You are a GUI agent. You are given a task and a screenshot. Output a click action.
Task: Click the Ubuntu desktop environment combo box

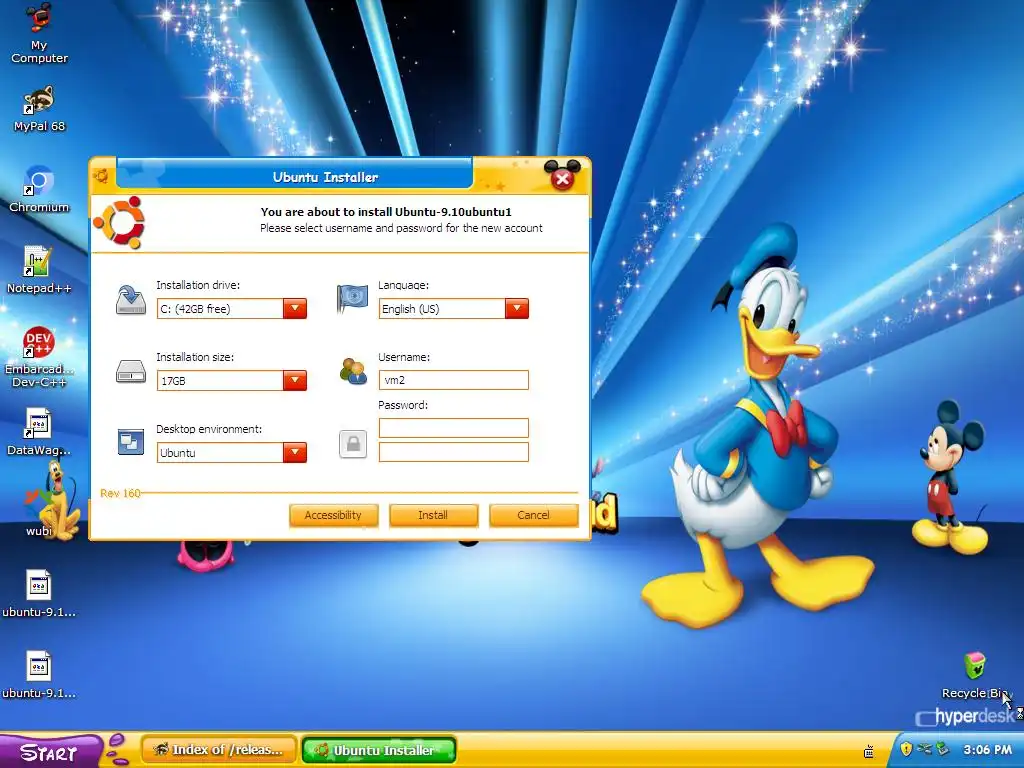coord(232,452)
